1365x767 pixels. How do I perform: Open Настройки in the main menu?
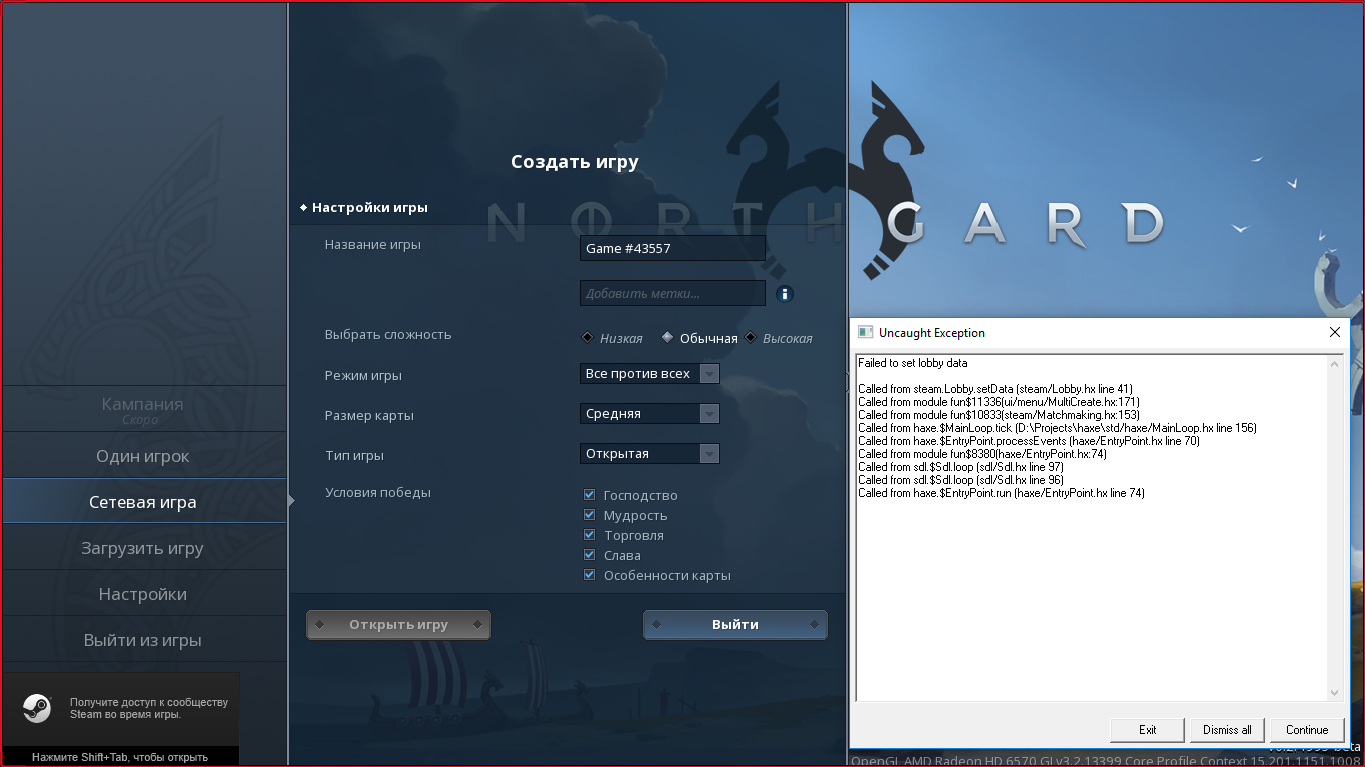pyautogui.click(x=143, y=594)
